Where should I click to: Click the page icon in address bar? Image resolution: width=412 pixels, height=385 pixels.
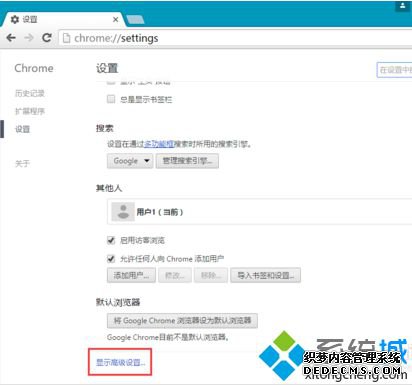click(67, 38)
